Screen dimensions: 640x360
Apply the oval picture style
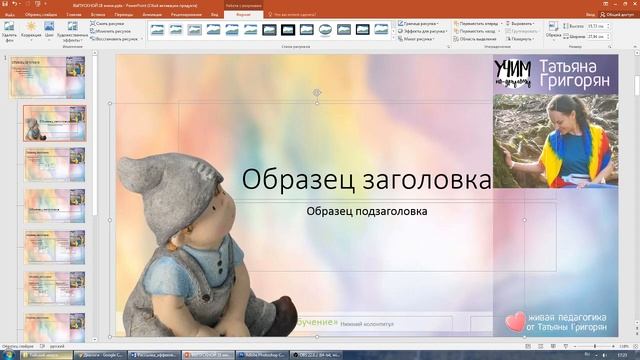click(325, 29)
